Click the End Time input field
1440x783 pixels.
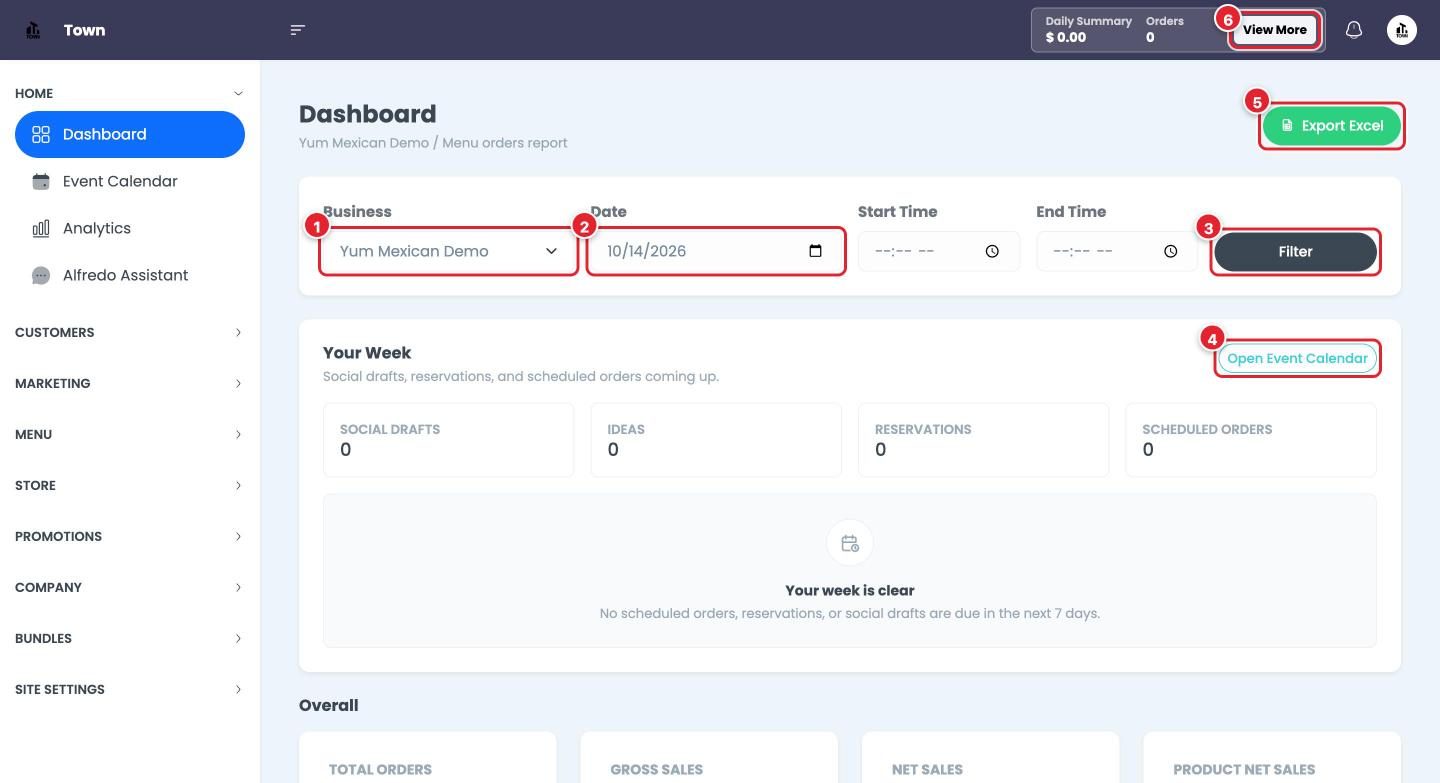click(x=1117, y=251)
